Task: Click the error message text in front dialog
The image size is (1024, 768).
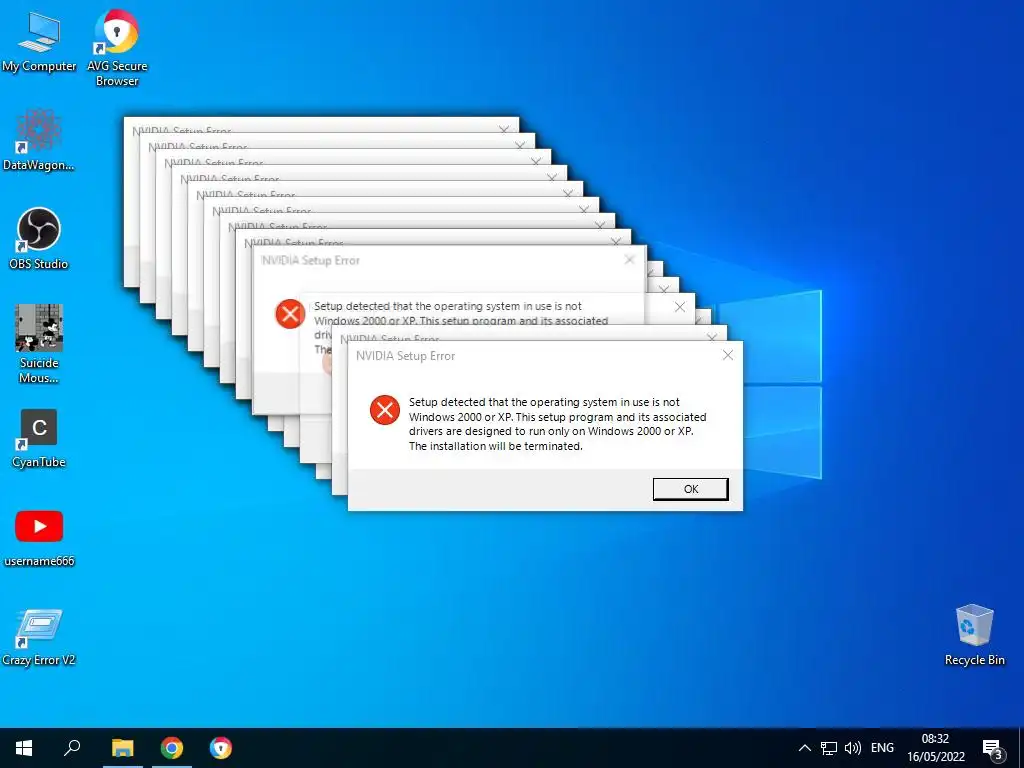Action: tap(557, 424)
